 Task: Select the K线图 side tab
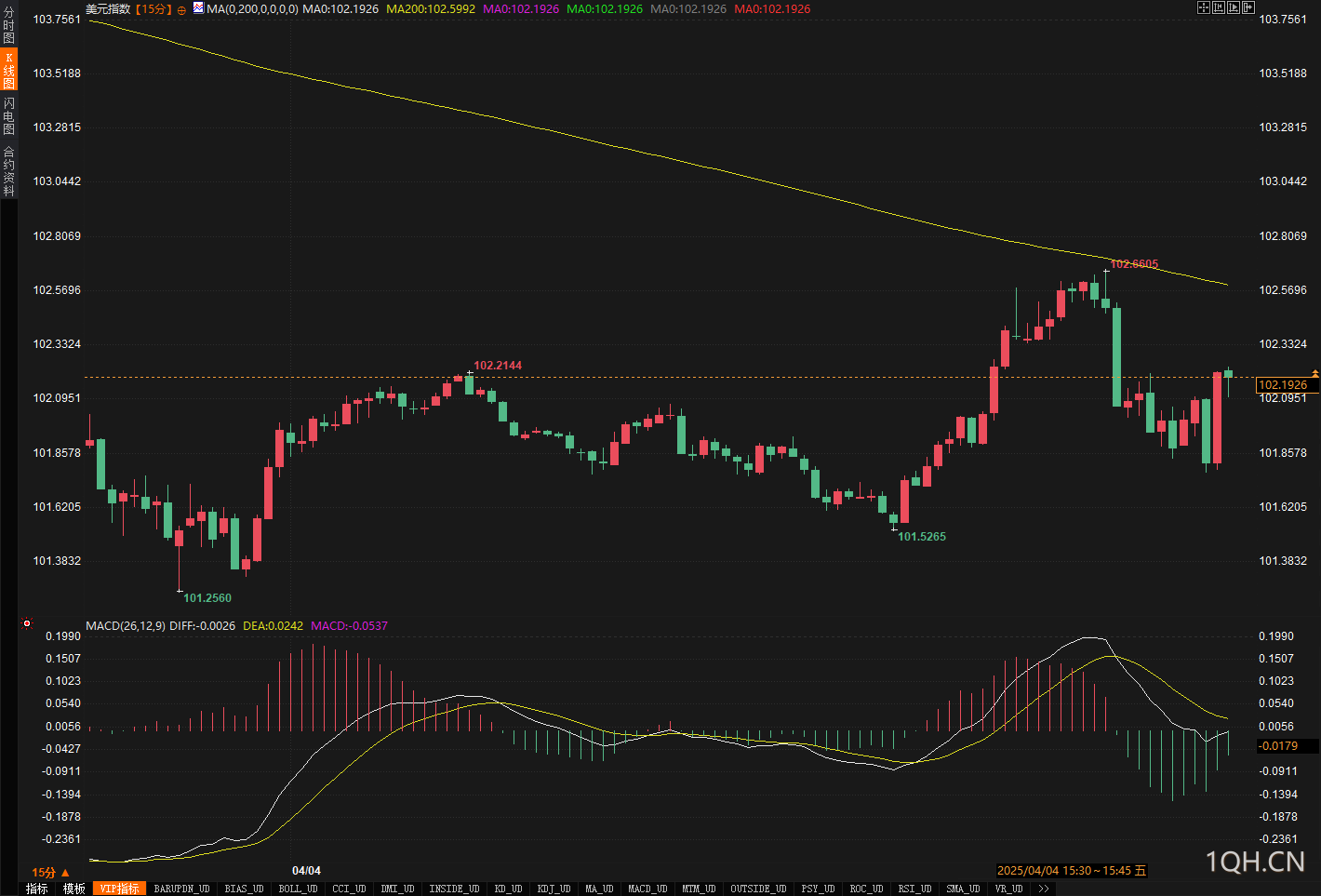point(9,70)
